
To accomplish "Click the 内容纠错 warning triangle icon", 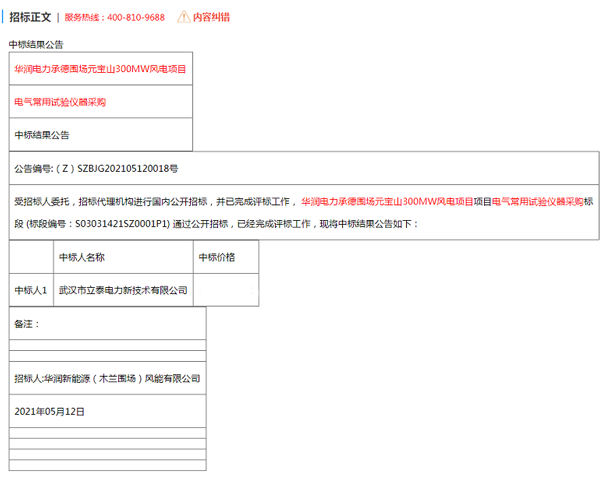I will [x=184, y=17].
